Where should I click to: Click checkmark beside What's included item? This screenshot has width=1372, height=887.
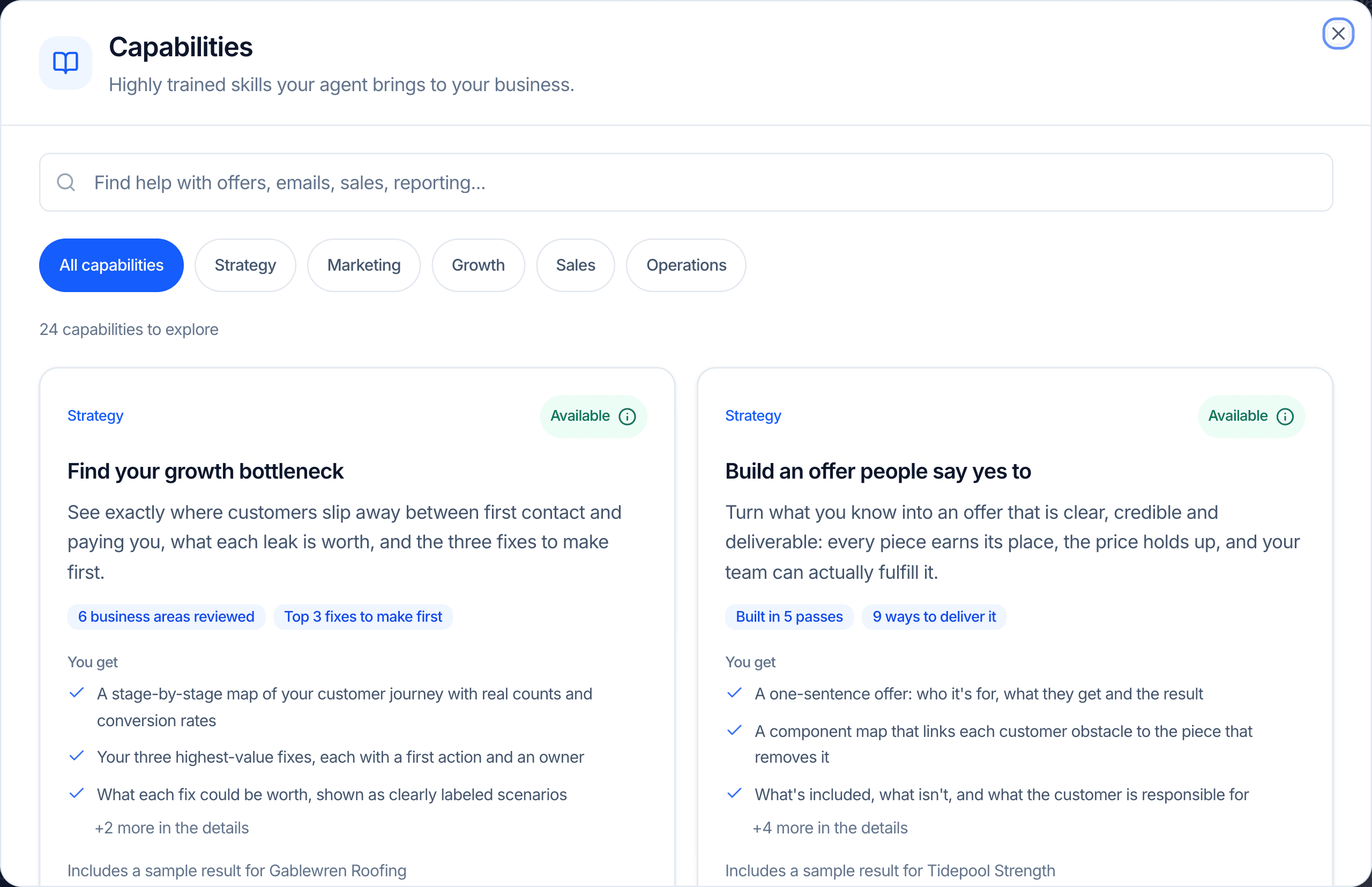734,793
